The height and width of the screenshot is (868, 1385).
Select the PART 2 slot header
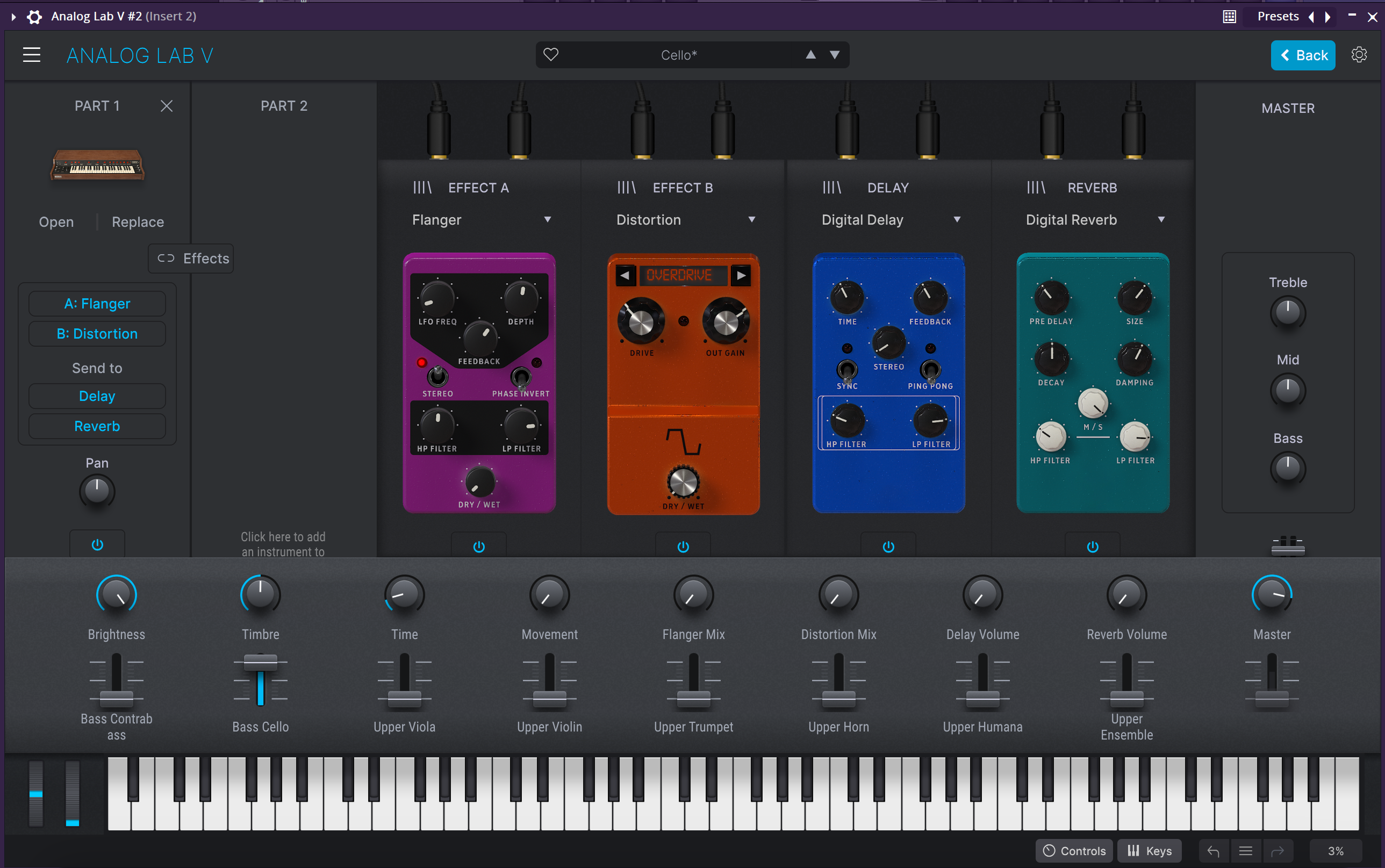[284, 106]
